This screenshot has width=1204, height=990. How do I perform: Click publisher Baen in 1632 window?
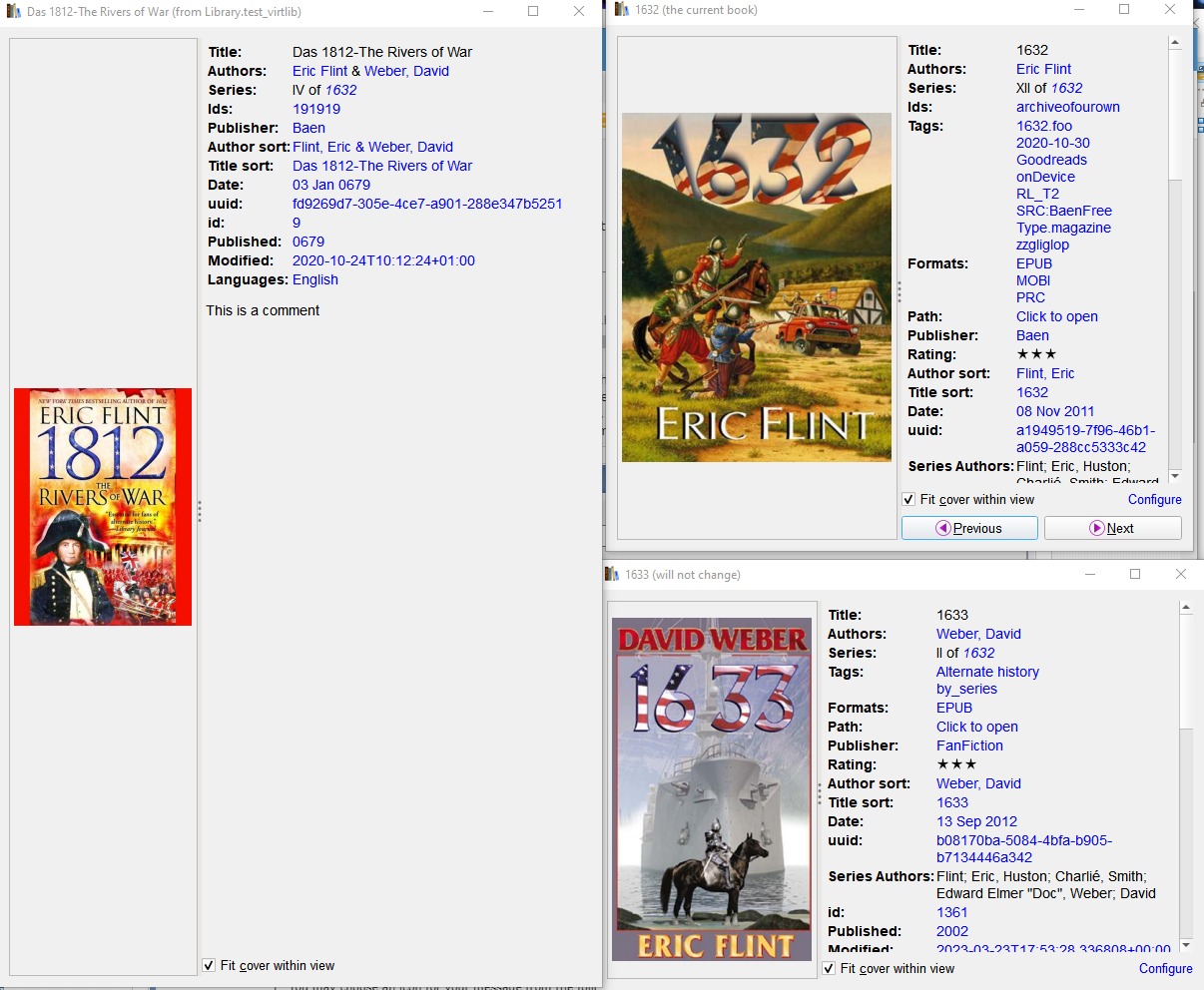1032,335
